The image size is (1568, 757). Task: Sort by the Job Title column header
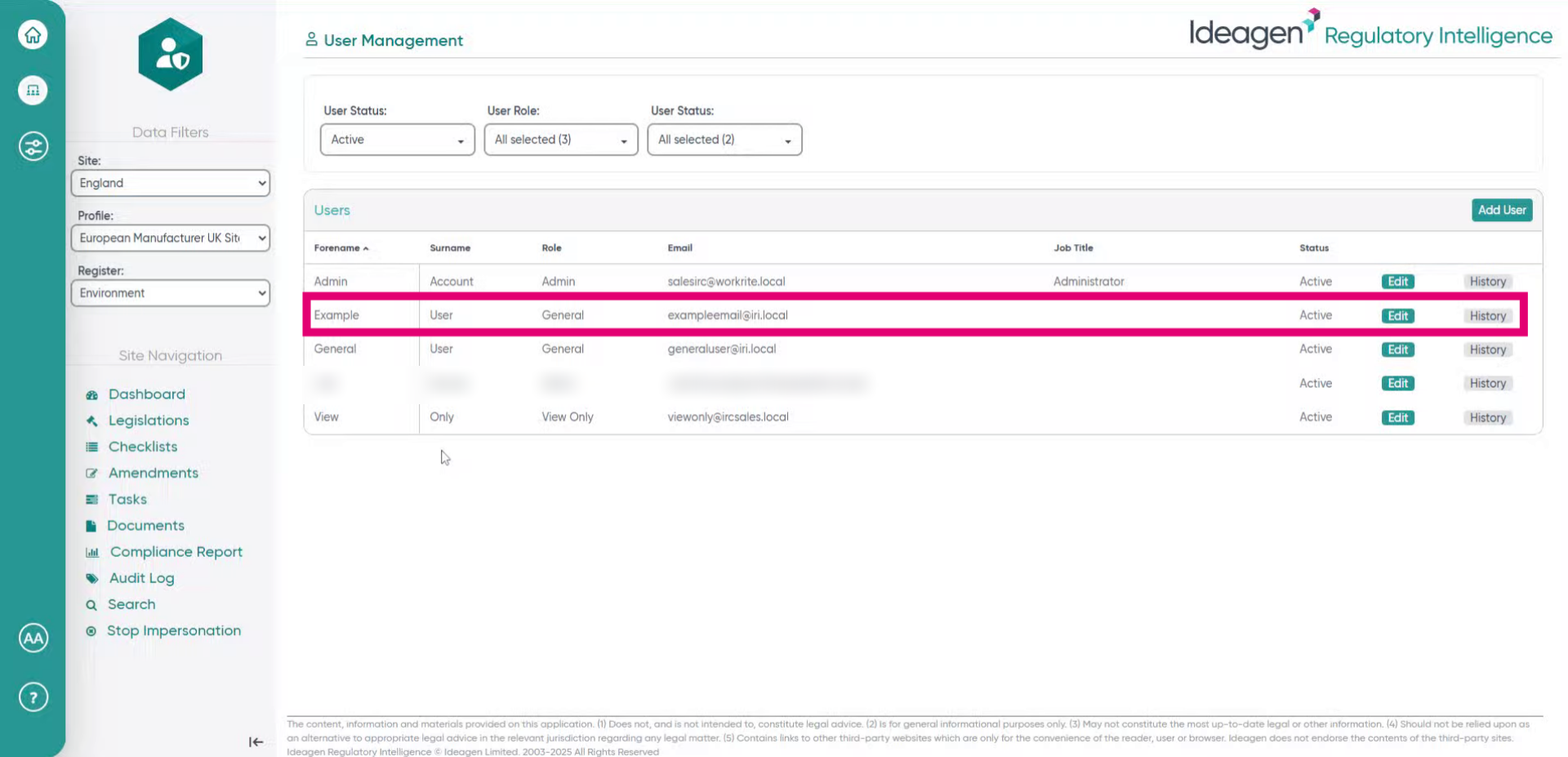tap(1073, 248)
